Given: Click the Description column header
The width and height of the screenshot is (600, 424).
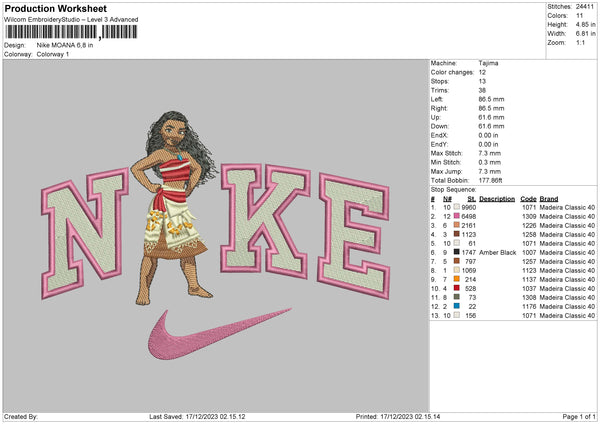Looking at the screenshot, I should click(497, 199).
